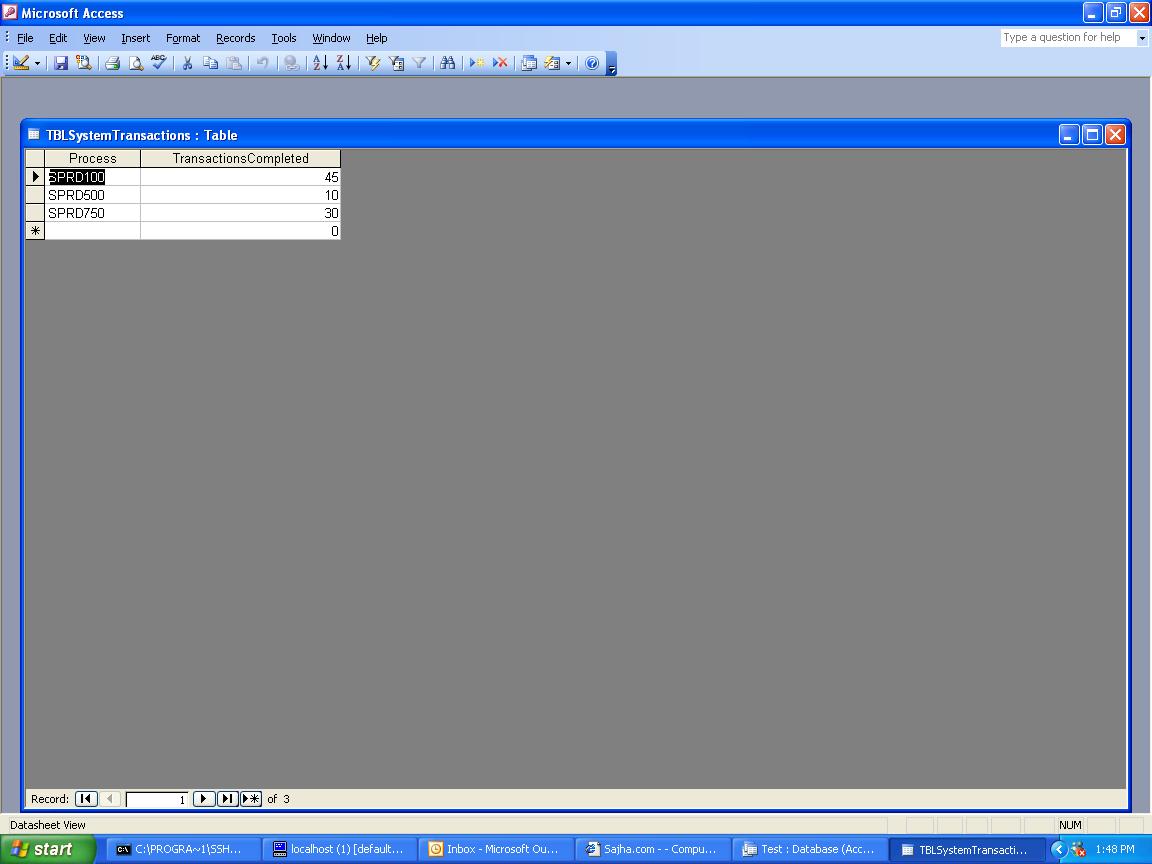Image resolution: width=1152 pixels, height=864 pixels.
Task: Open the View button dropdown arrow
Action: point(38,63)
